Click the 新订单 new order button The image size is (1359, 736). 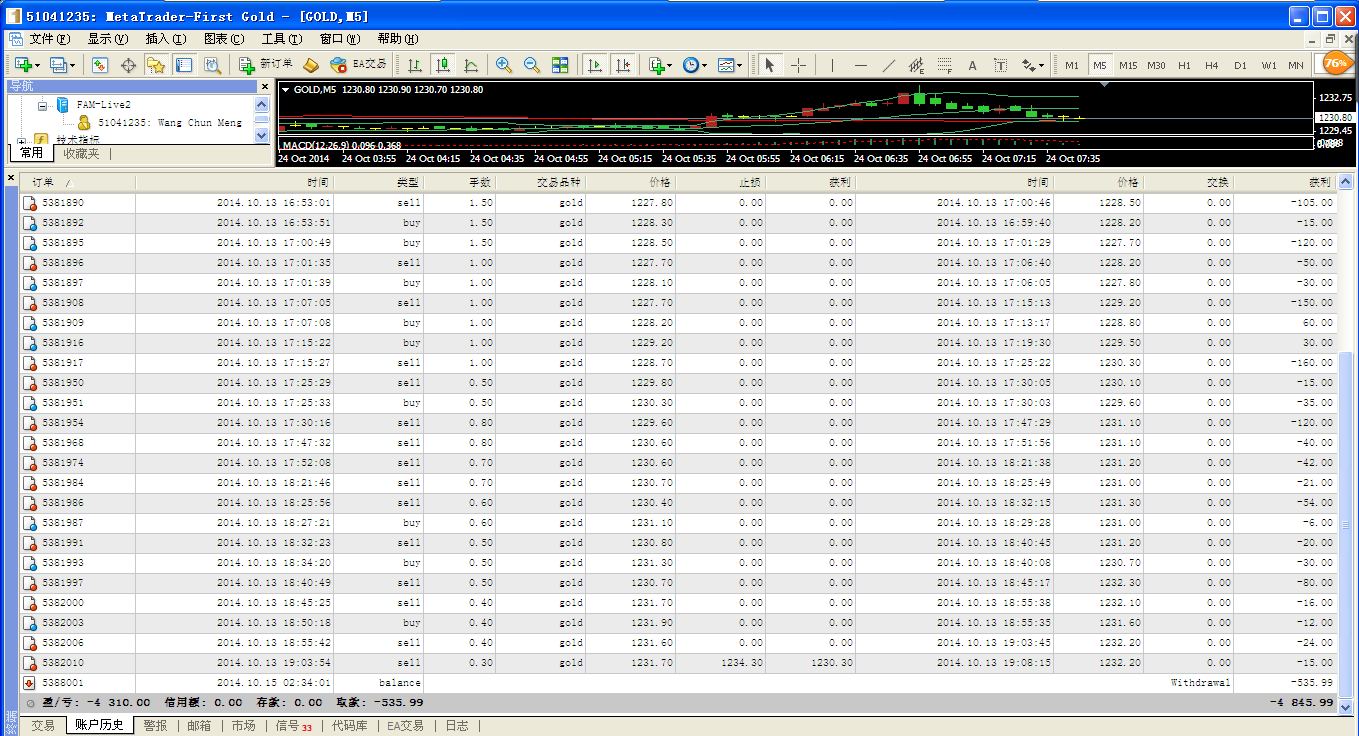tap(266, 65)
